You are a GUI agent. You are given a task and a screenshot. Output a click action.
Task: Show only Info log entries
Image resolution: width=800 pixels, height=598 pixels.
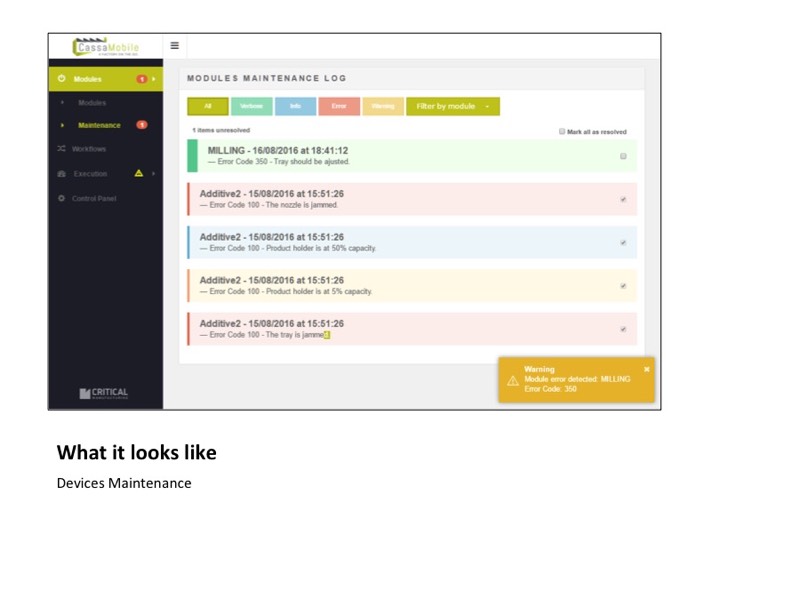click(x=295, y=106)
